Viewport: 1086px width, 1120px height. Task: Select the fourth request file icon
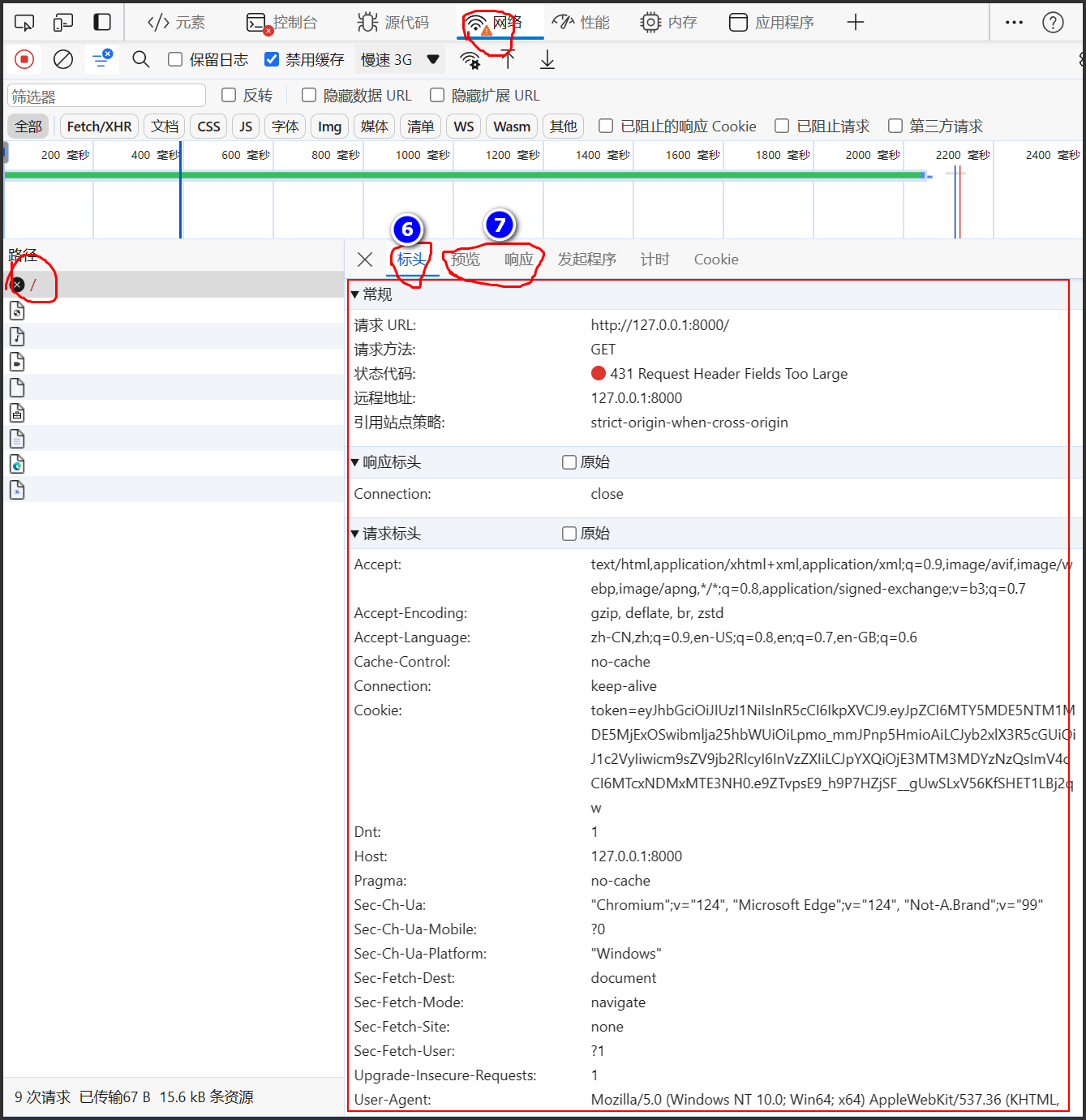pos(17,362)
